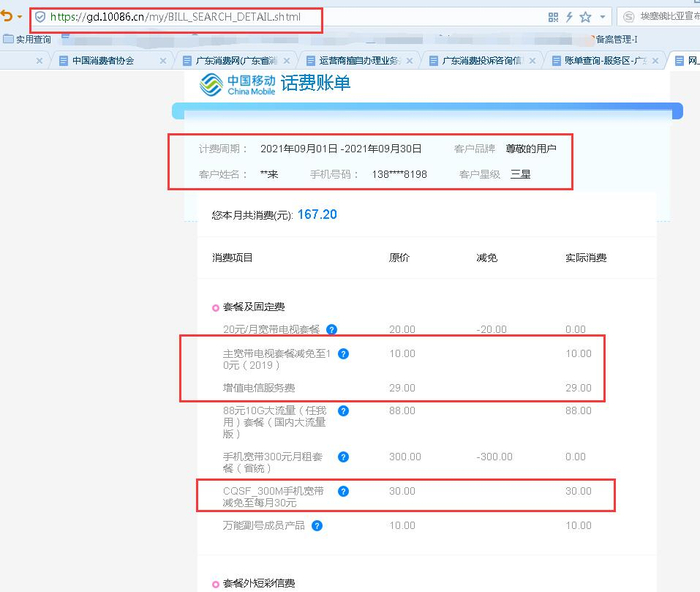Close the 广东消费投诉咨询 tab
700x592 pixels.
(x=532, y=61)
